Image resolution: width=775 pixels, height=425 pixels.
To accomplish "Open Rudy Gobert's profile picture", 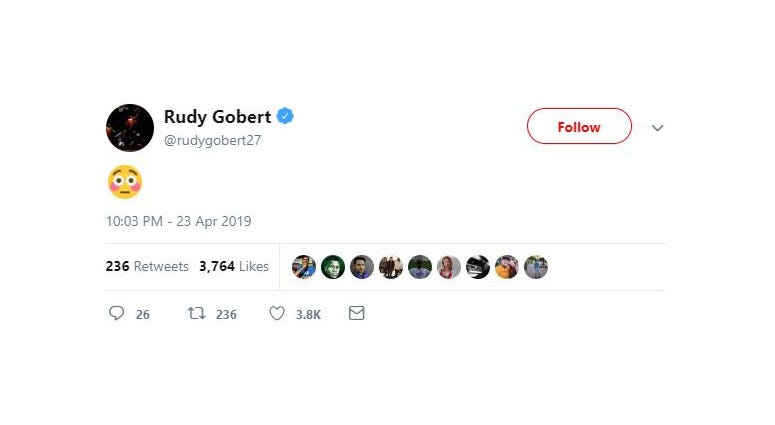I will pyautogui.click(x=130, y=128).
